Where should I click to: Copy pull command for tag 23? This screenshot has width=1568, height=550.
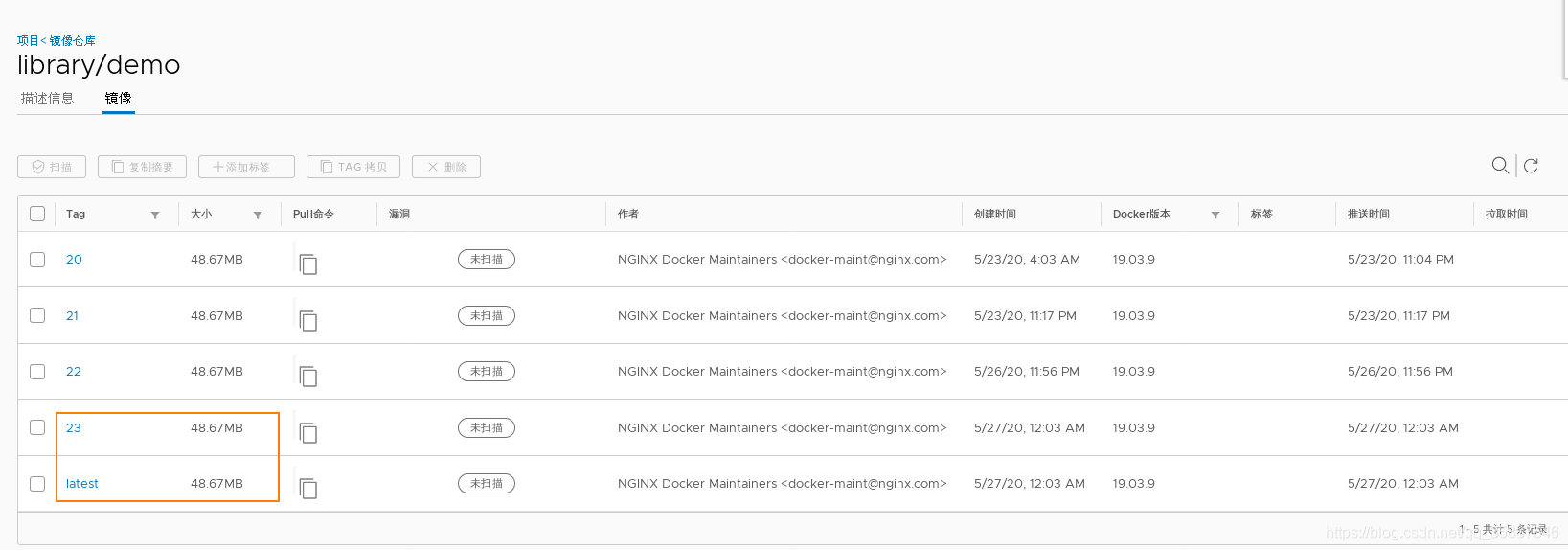point(307,432)
